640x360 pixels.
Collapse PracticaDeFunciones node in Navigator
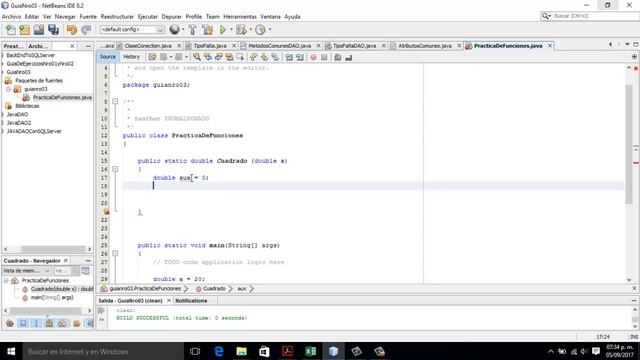coord(6,280)
